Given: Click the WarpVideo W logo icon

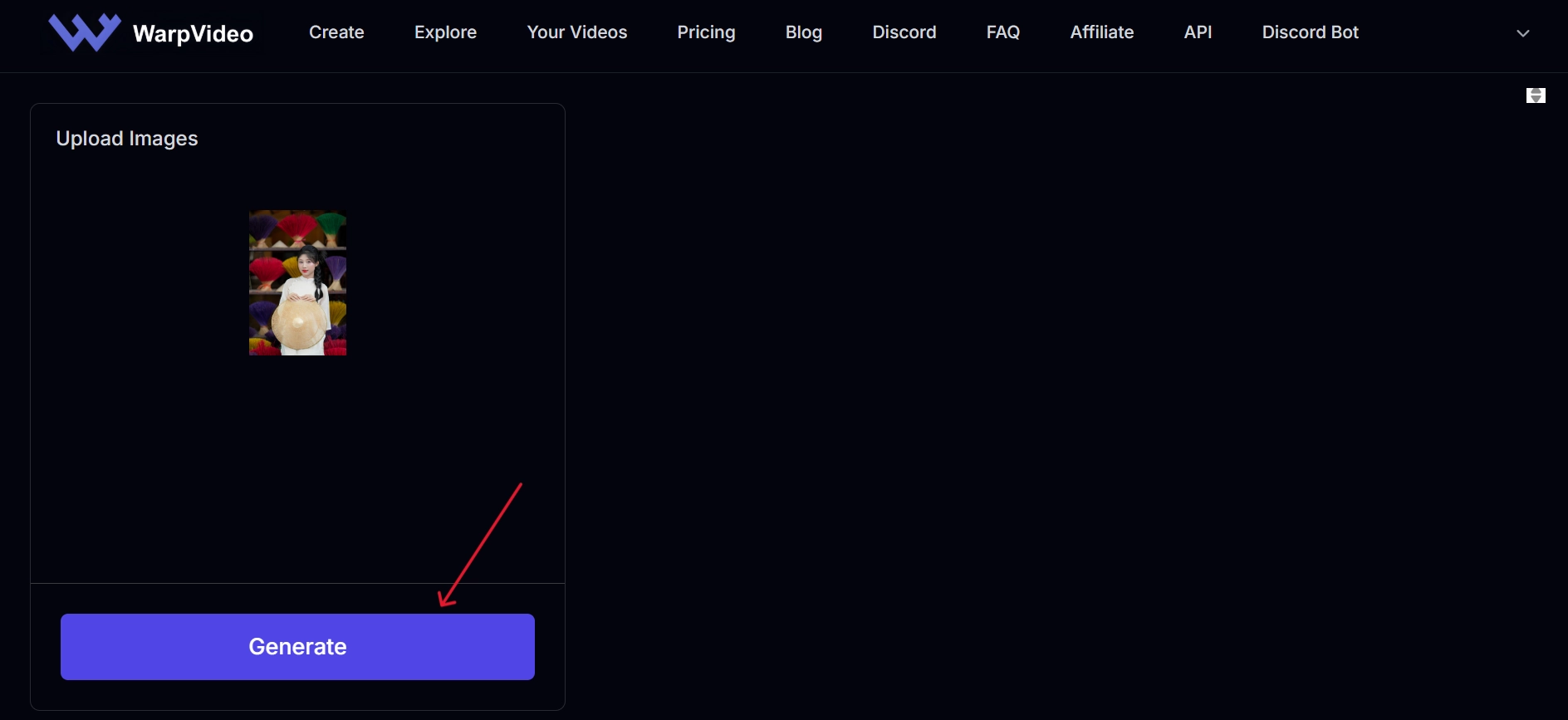Looking at the screenshot, I should [84, 33].
